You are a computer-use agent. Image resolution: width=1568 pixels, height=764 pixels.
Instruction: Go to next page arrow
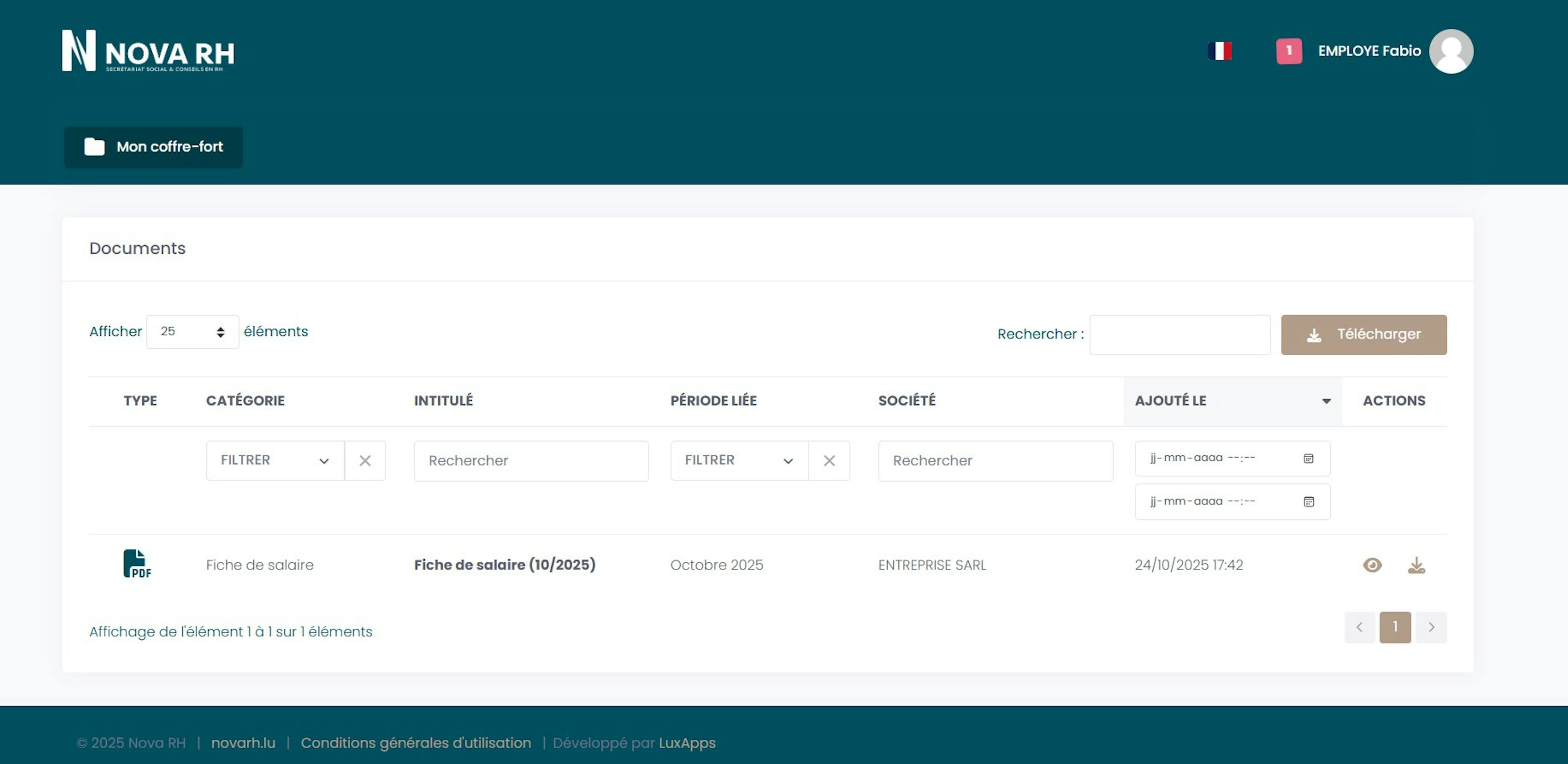pos(1431,627)
